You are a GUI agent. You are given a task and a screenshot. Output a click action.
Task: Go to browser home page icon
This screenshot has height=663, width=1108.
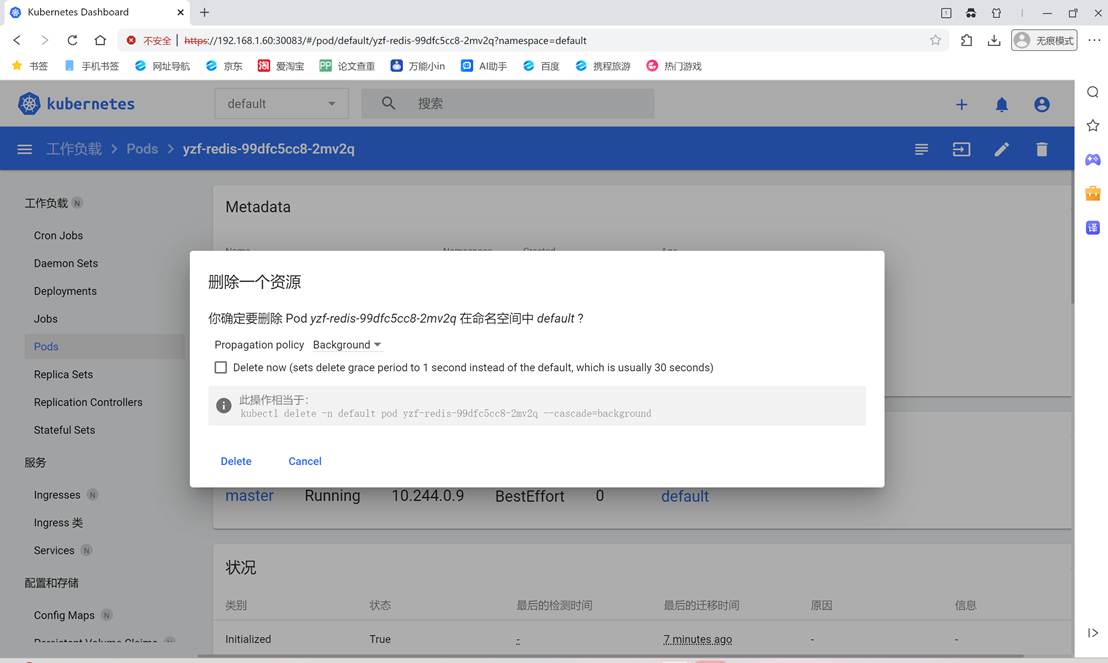(100, 40)
